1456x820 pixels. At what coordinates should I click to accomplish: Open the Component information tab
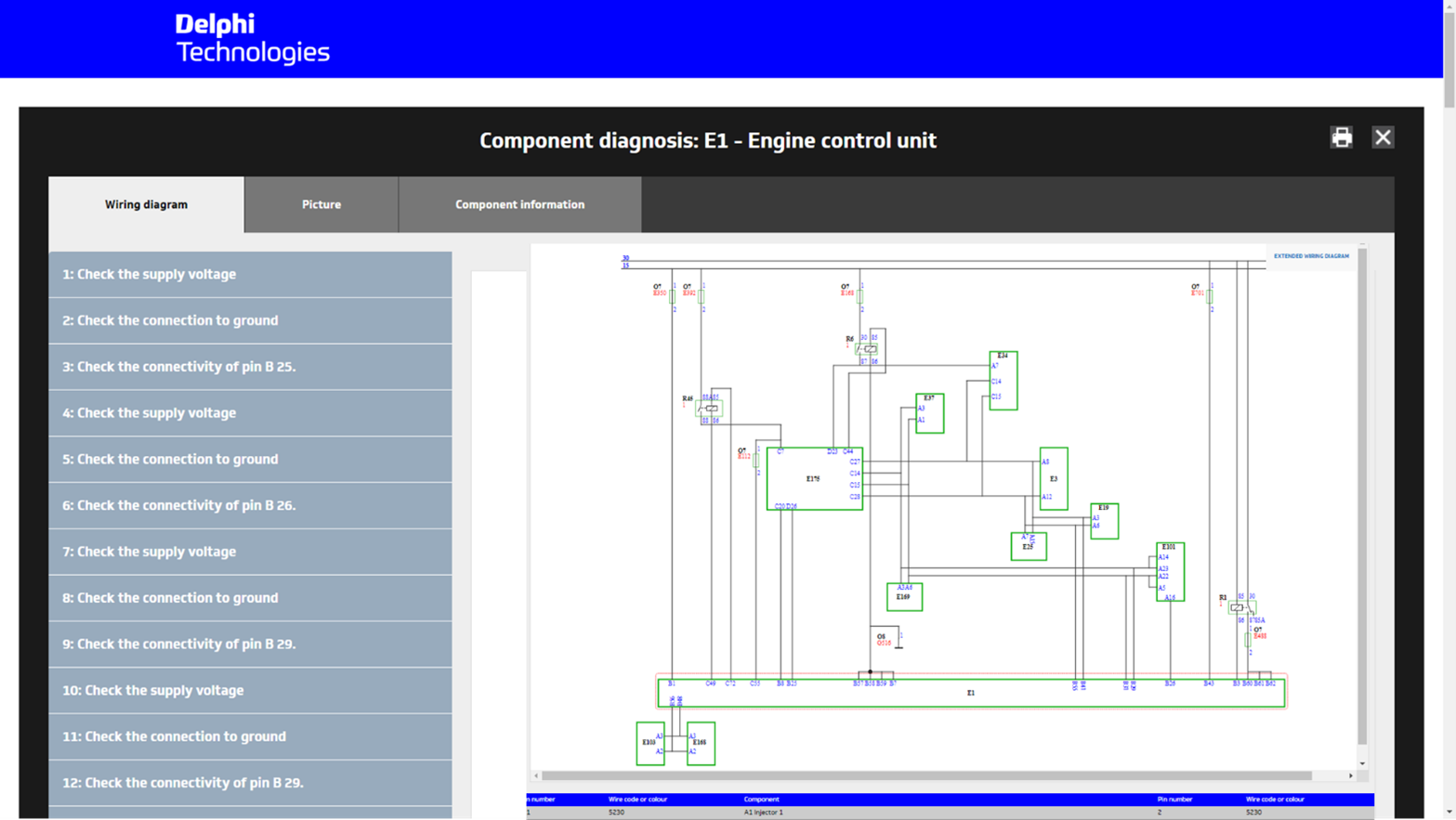click(519, 205)
